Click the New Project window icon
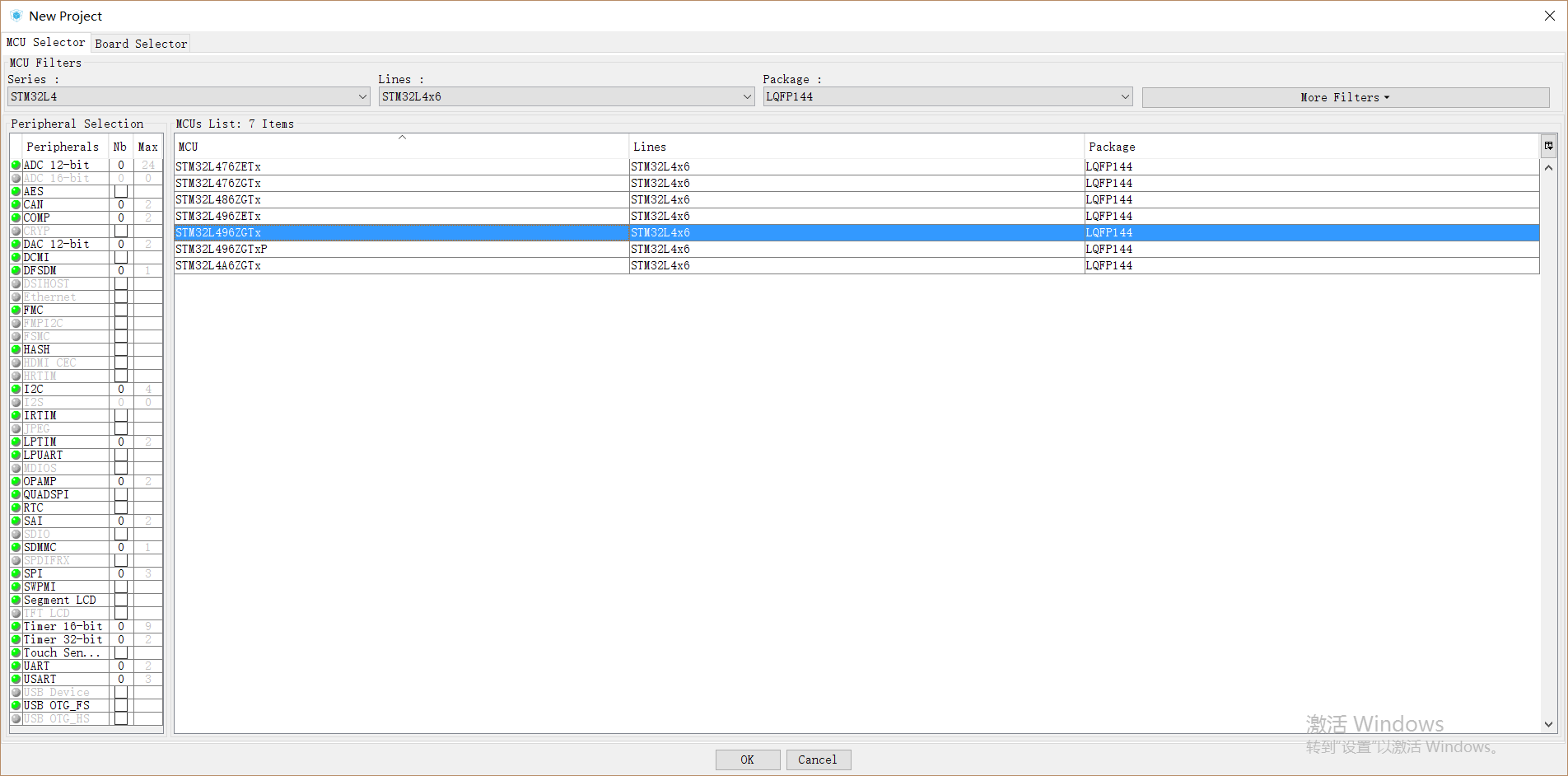 coord(16,16)
